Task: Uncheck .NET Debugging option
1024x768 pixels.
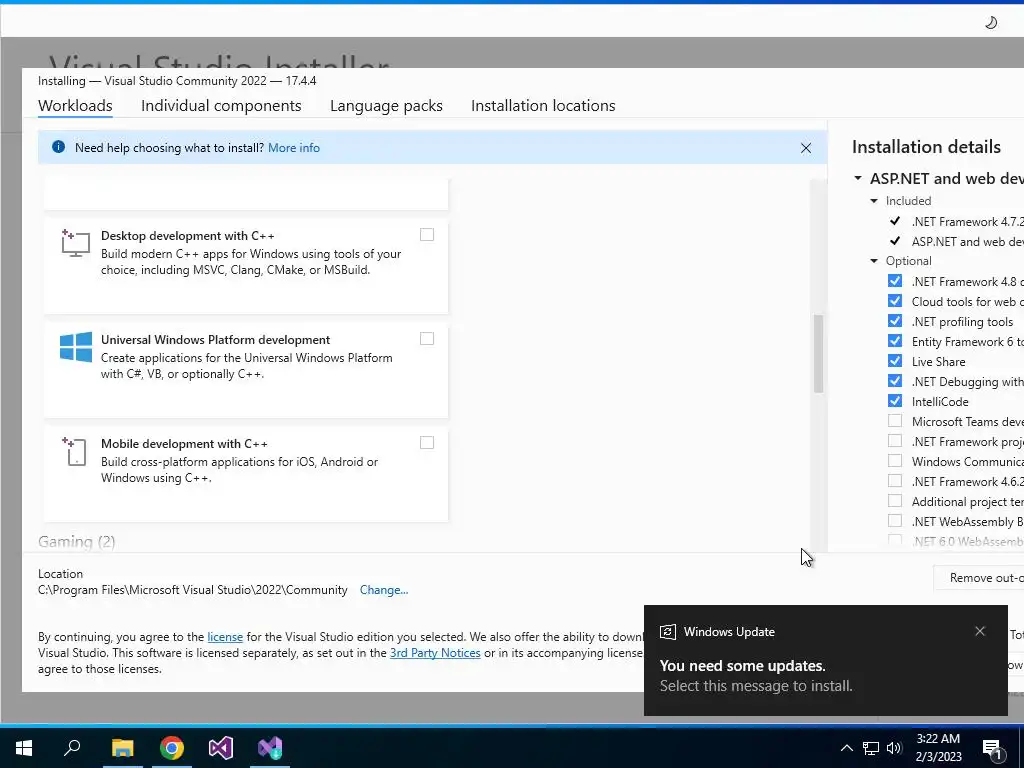Action: (x=895, y=381)
